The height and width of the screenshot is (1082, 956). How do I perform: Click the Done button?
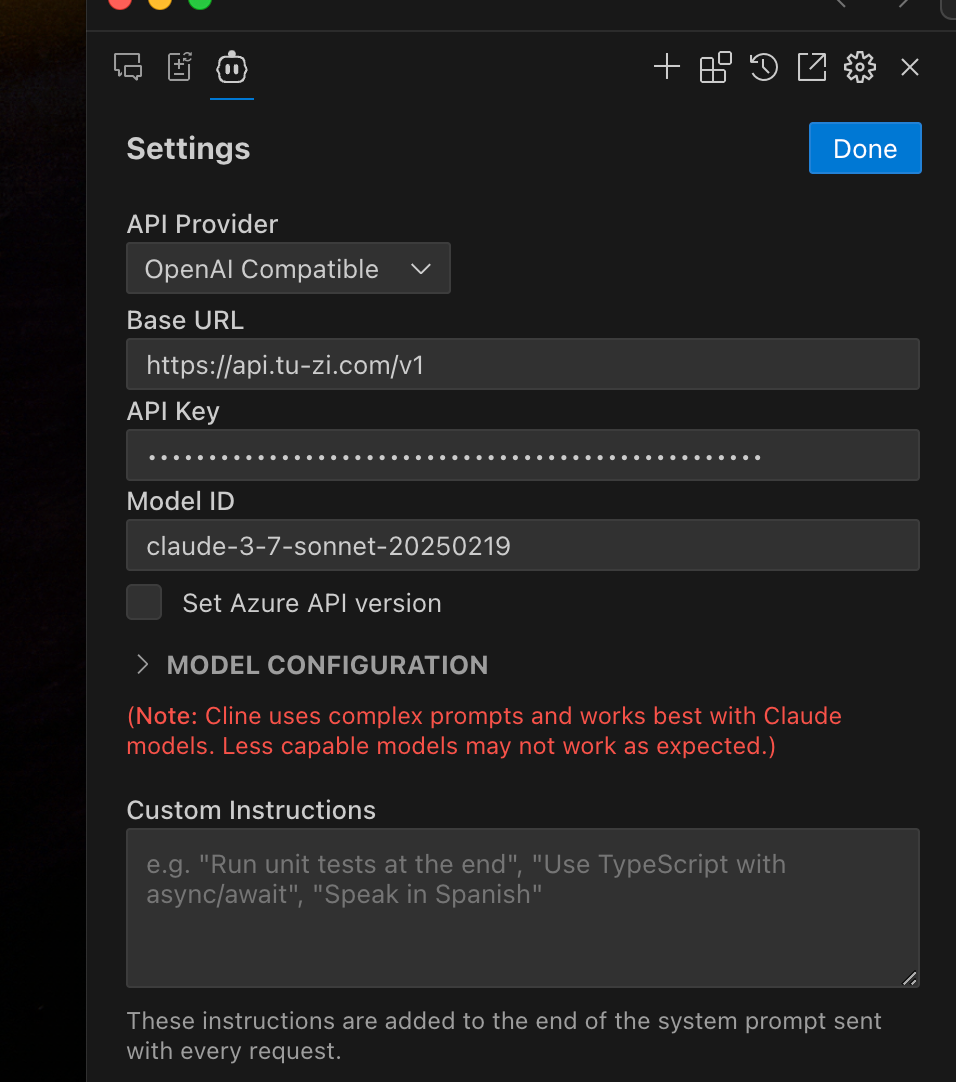click(x=865, y=148)
